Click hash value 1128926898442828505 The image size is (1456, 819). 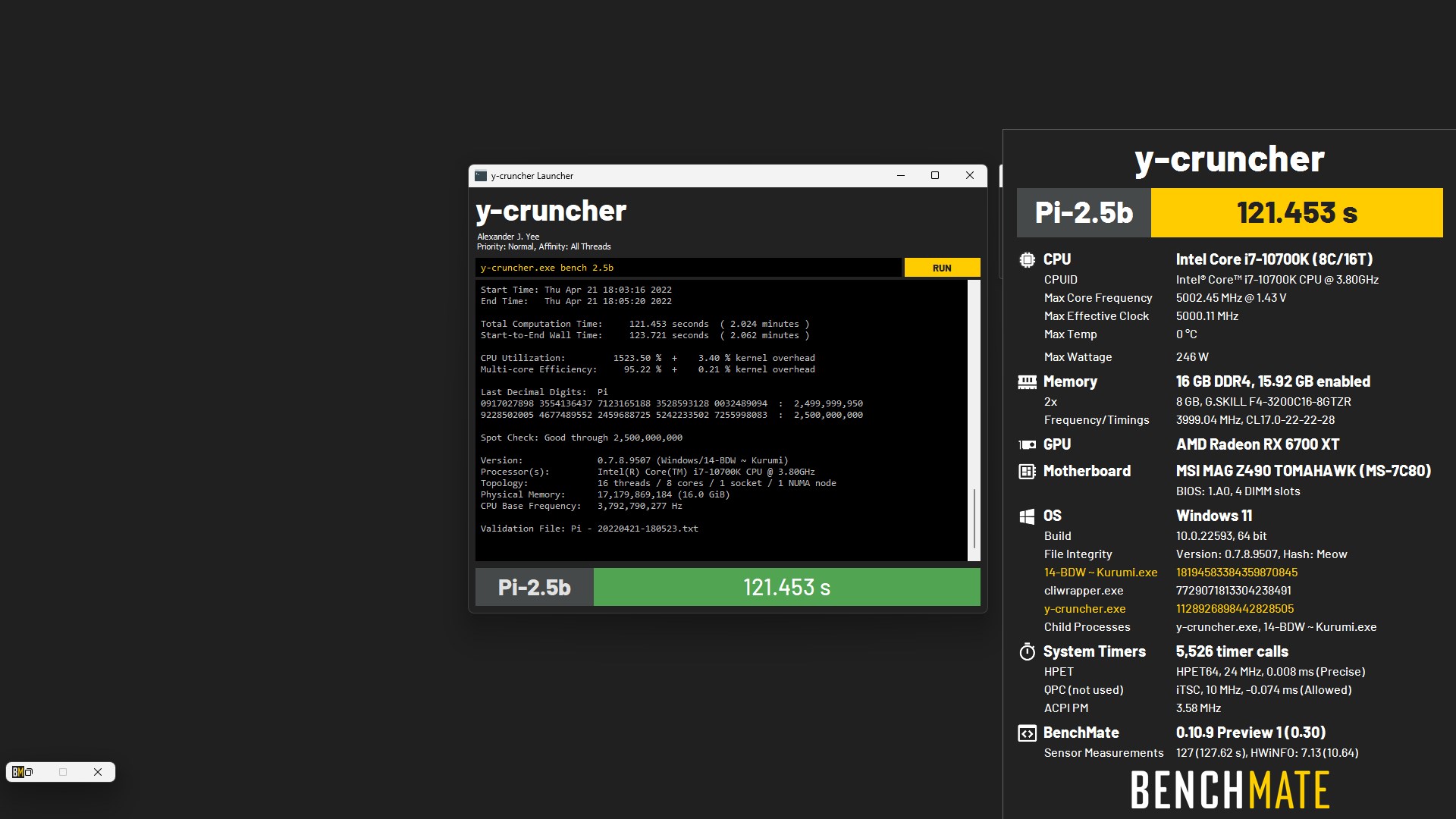coord(1235,609)
